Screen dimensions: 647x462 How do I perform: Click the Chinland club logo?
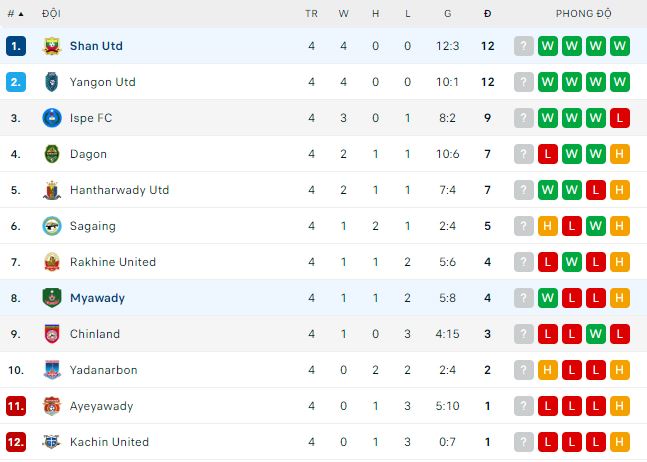[52, 334]
